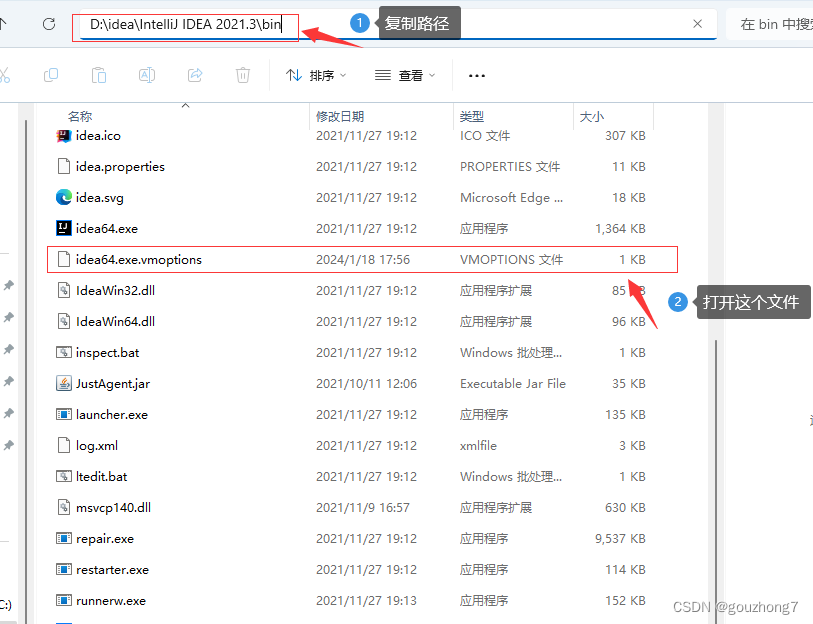
Task: Select the file name log.xml
Action: (96, 446)
